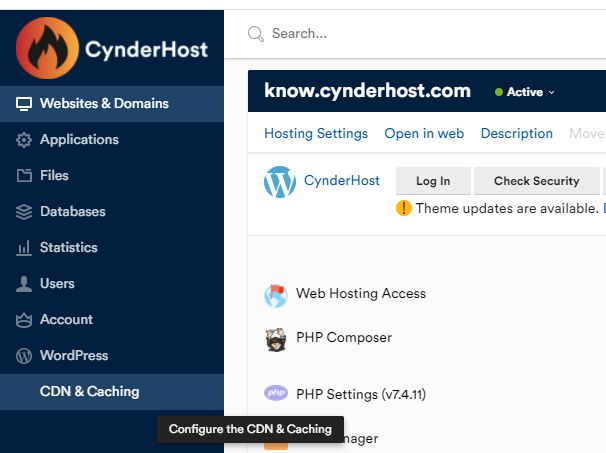This screenshot has width=606, height=453.
Task: Click the PHP Composer icon
Action: pos(276,339)
